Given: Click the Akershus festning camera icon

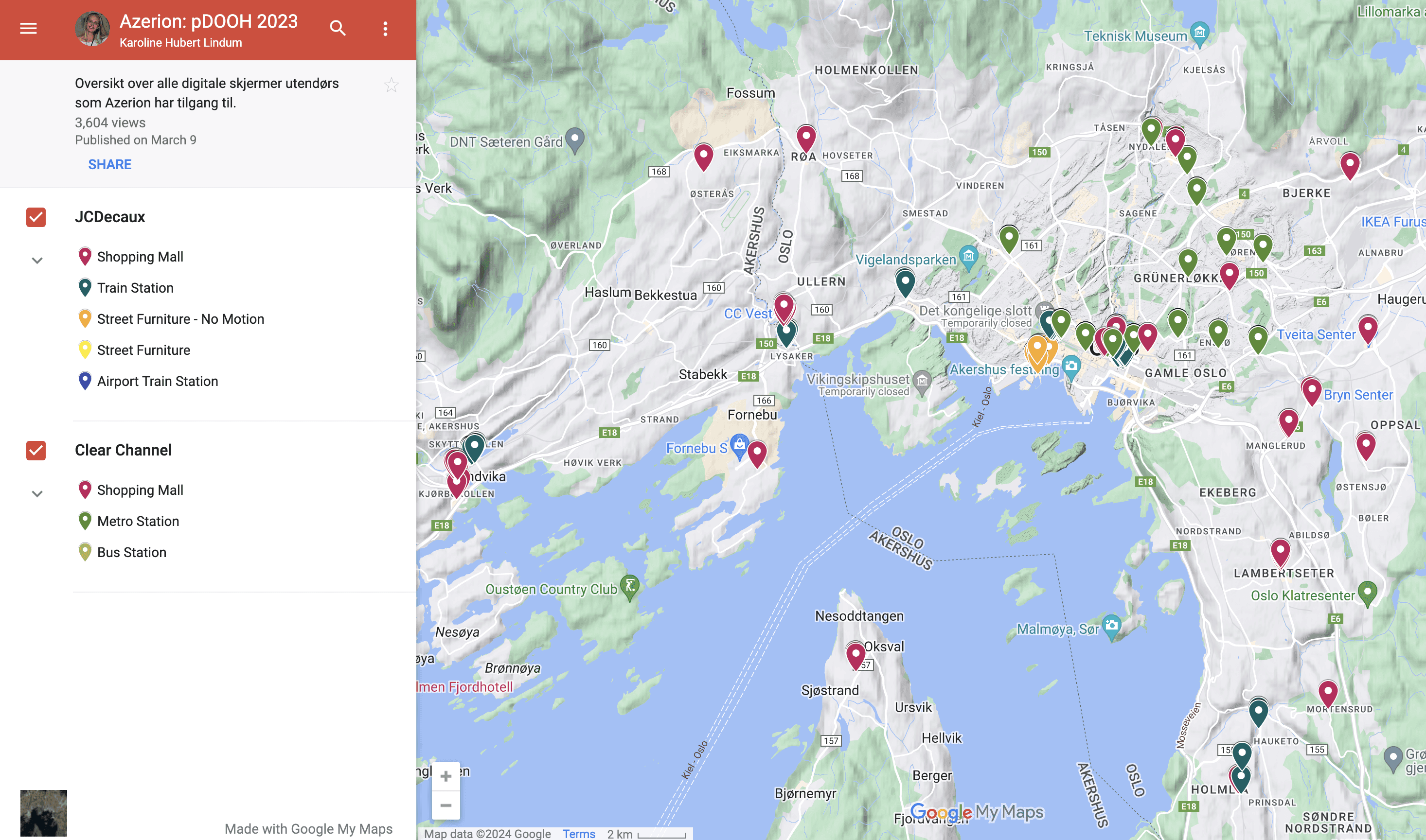Looking at the screenshot, I should (1071, 368).
